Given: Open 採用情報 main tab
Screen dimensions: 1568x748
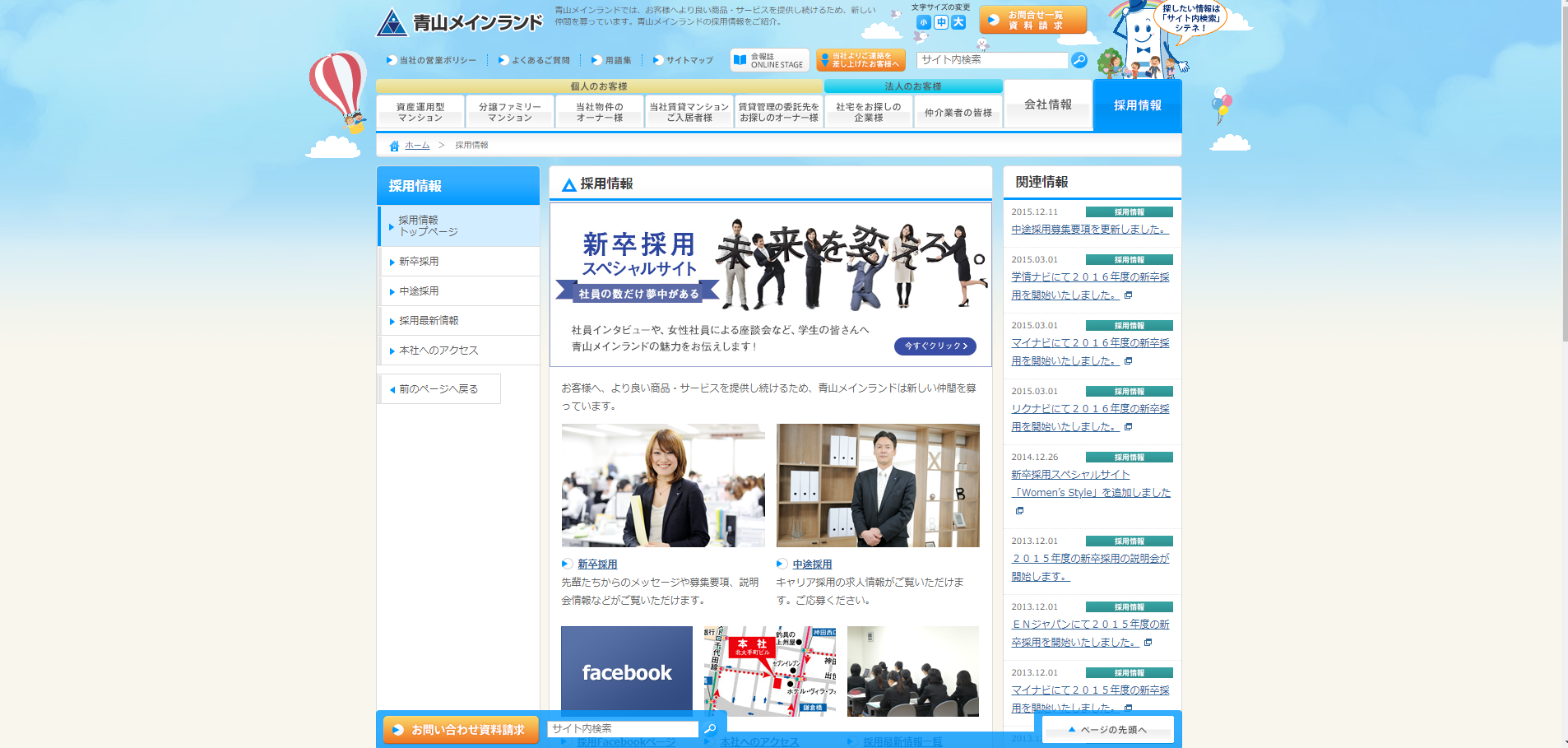Looking at the screenshot, I should coord(1138,105).
